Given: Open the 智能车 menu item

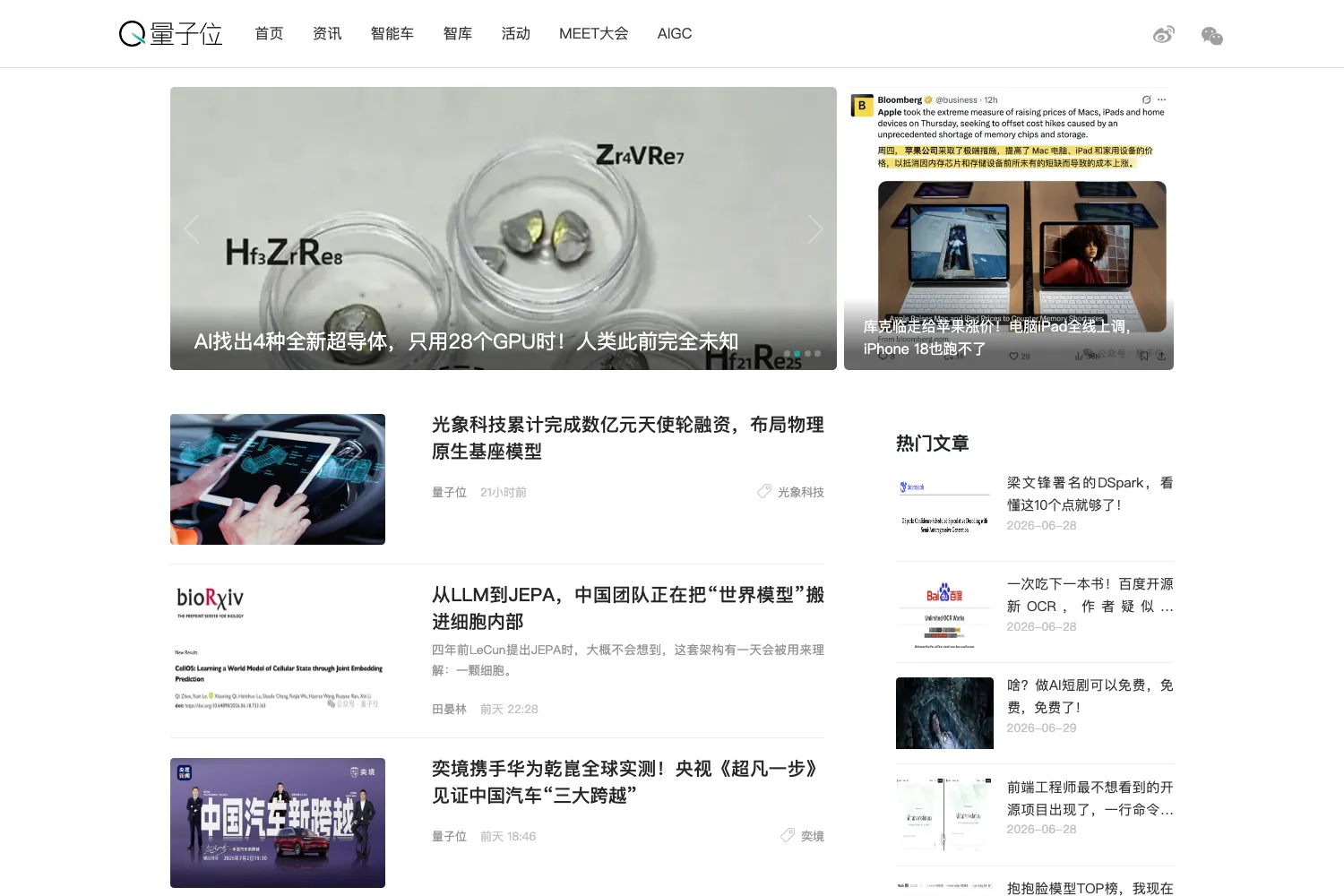Looking at the screenshot, I should (392, 34).
